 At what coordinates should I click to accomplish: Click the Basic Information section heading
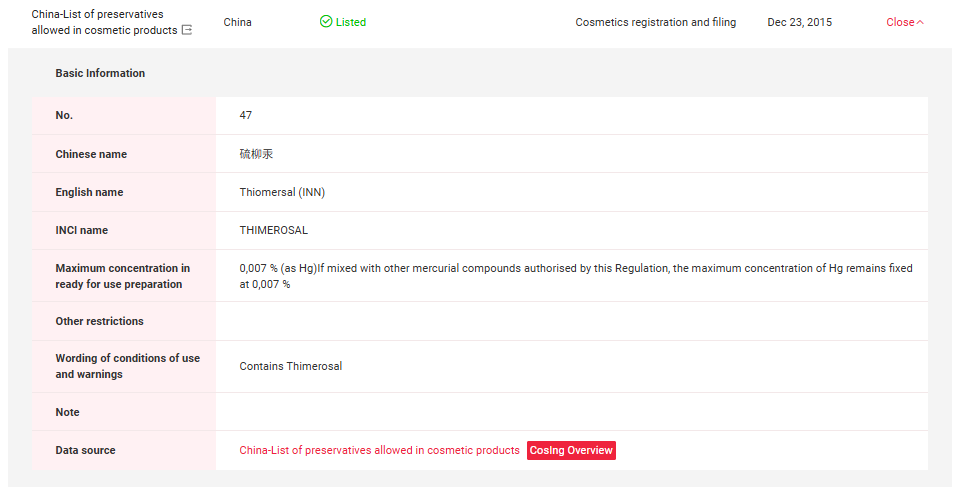(100, 73)
